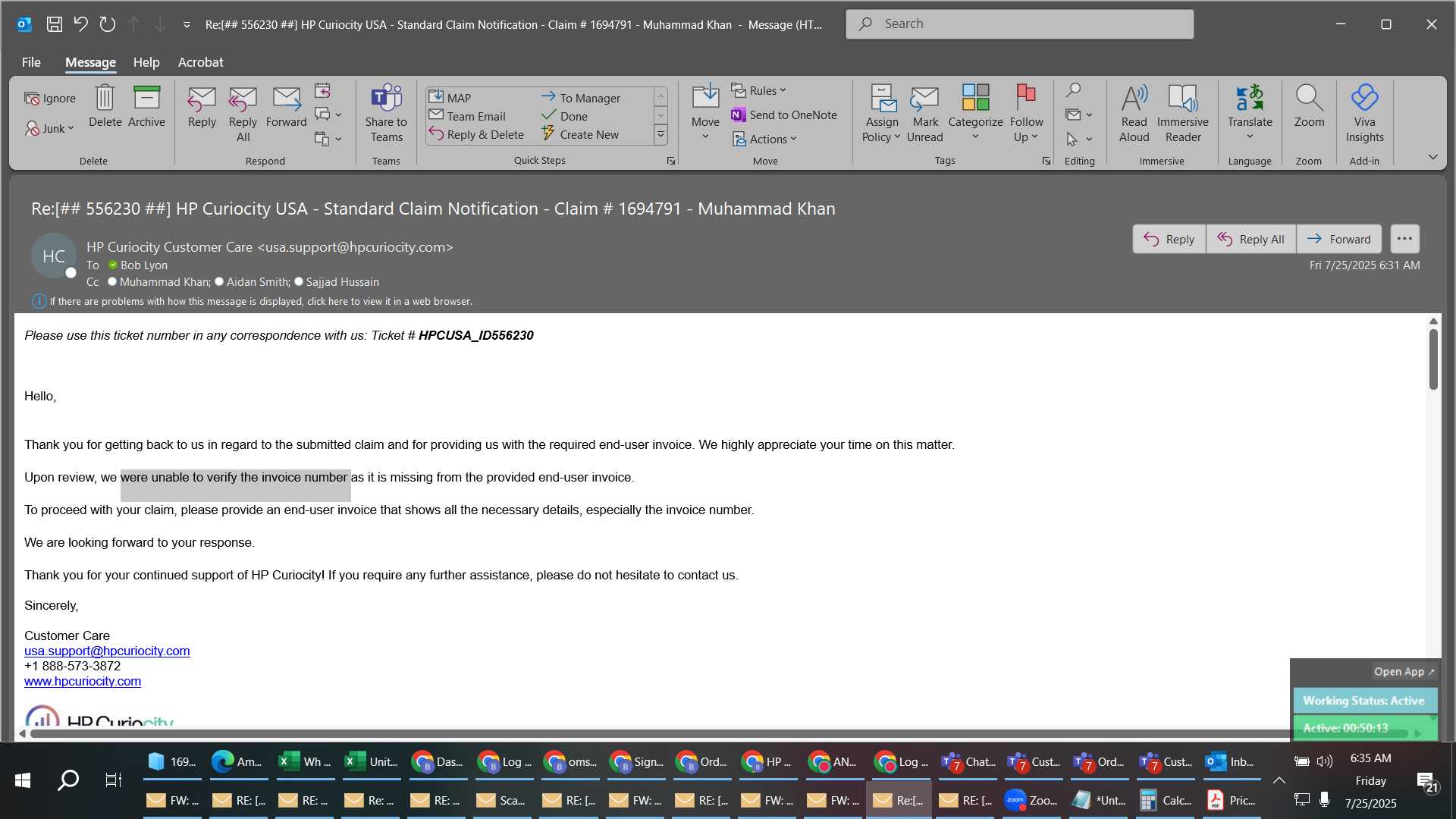Click Reply All in message header
The width and height of the screenshot is (1456, 819).
point(1250,239)
